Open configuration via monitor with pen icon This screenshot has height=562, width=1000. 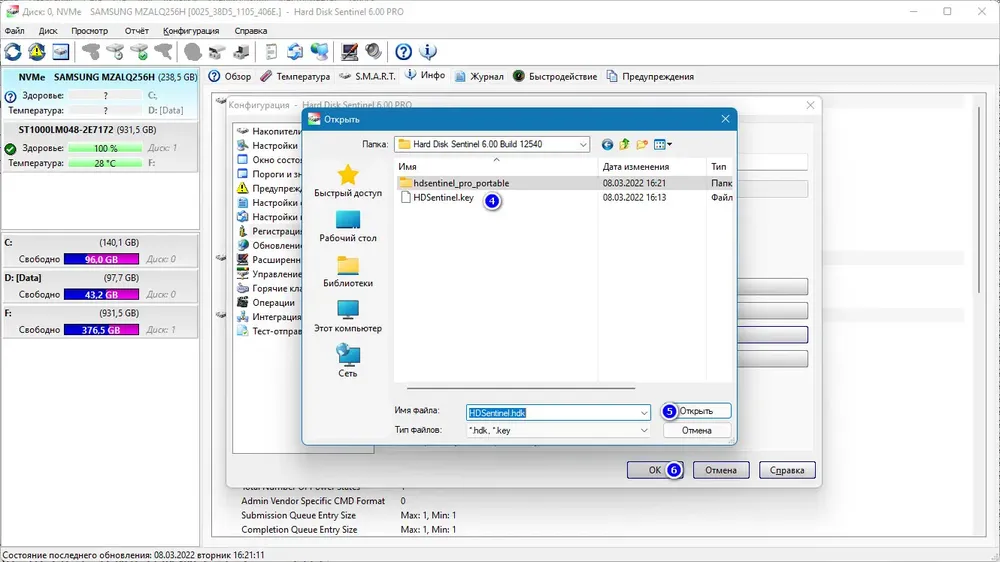click(349, 52)
